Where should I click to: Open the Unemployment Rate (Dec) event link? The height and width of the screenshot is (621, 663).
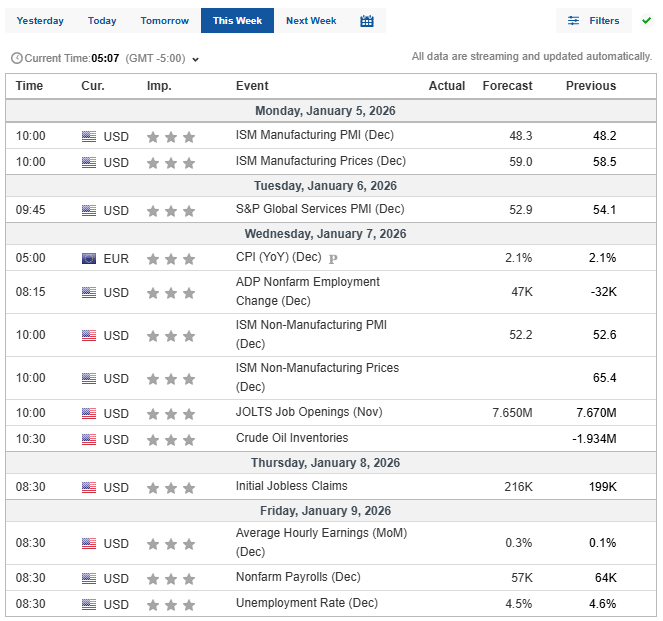point(306,603)
